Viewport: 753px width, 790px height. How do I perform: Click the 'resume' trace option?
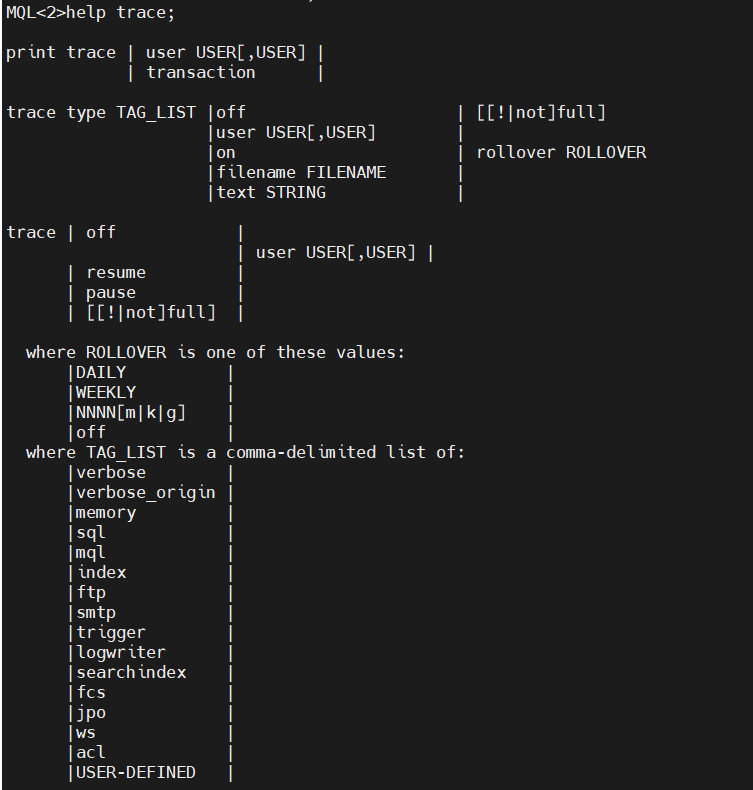click(x=116, y=273)
